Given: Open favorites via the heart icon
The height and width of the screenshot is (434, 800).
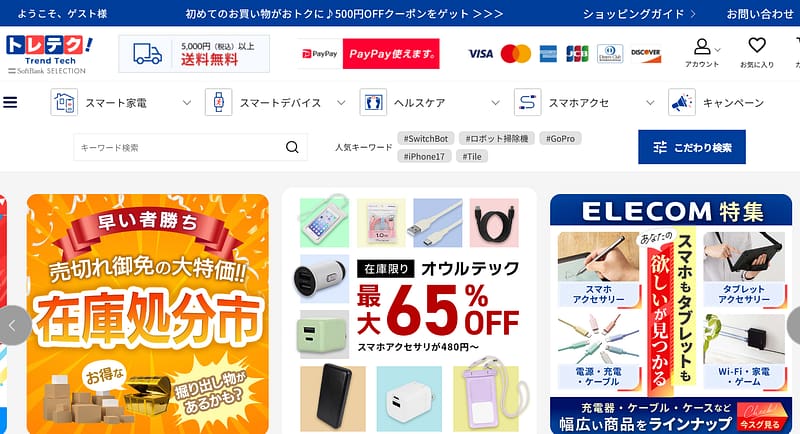Looking at the screenshot, I should pos(757,45).
